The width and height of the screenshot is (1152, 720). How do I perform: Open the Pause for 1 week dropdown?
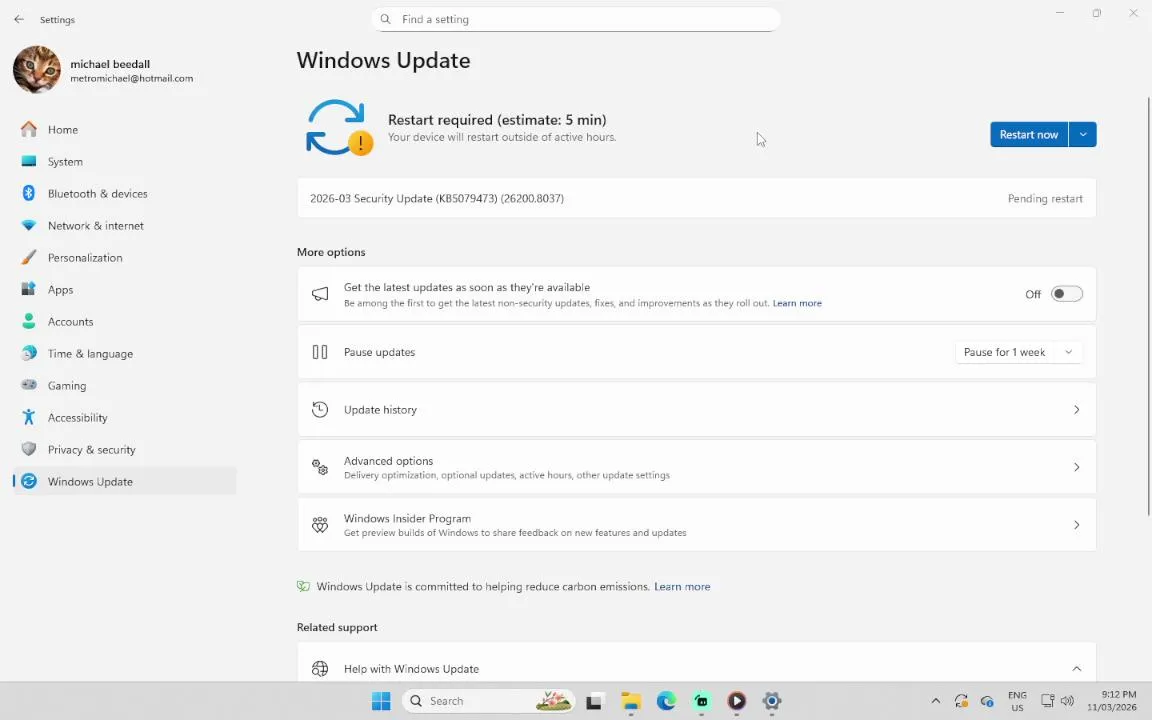[x=1018, y=352]
